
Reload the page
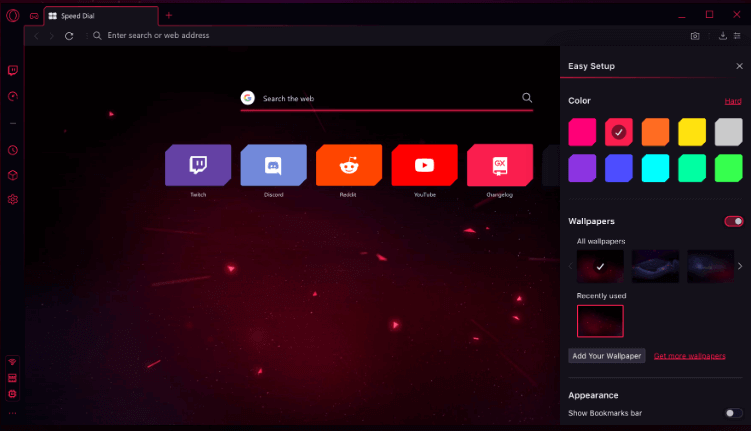click(69, 36)
